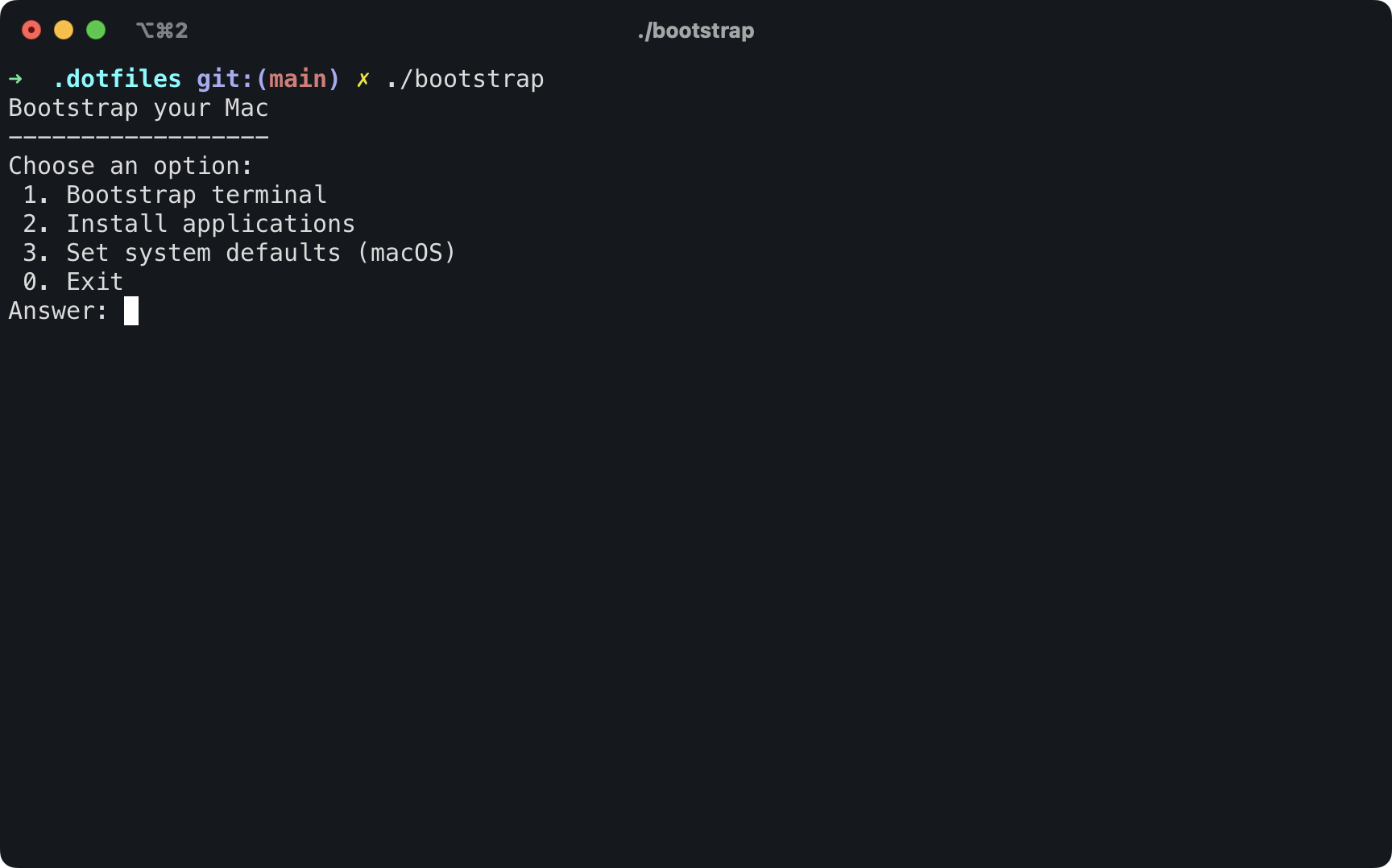The image size is (1392, 868).
Task: Select option 3 Set system defaults (macOS)
Action: pyautogui.click(x=239, y=253)
